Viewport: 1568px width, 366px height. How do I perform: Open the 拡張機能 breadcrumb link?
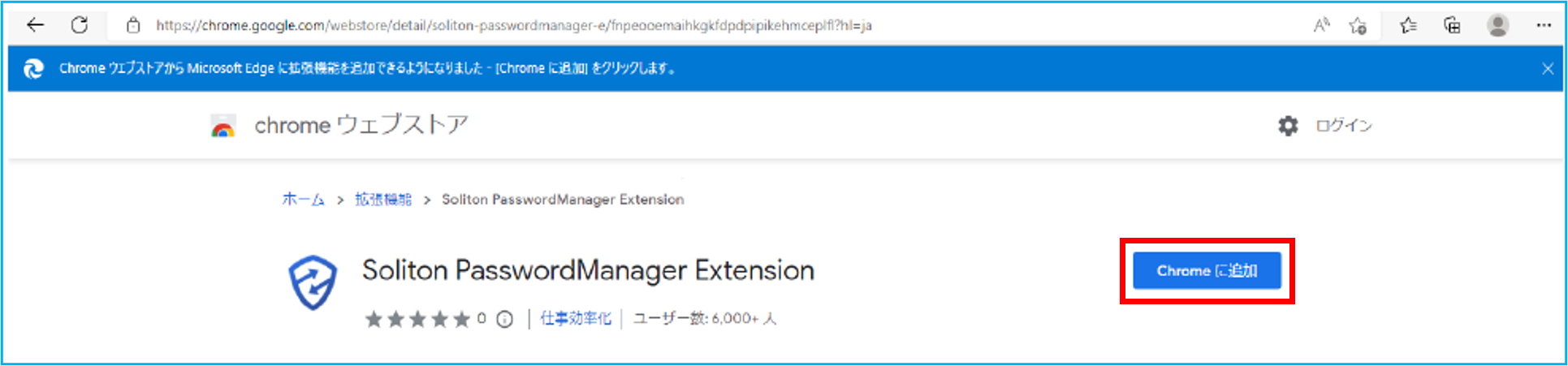[x=383, y=200]
